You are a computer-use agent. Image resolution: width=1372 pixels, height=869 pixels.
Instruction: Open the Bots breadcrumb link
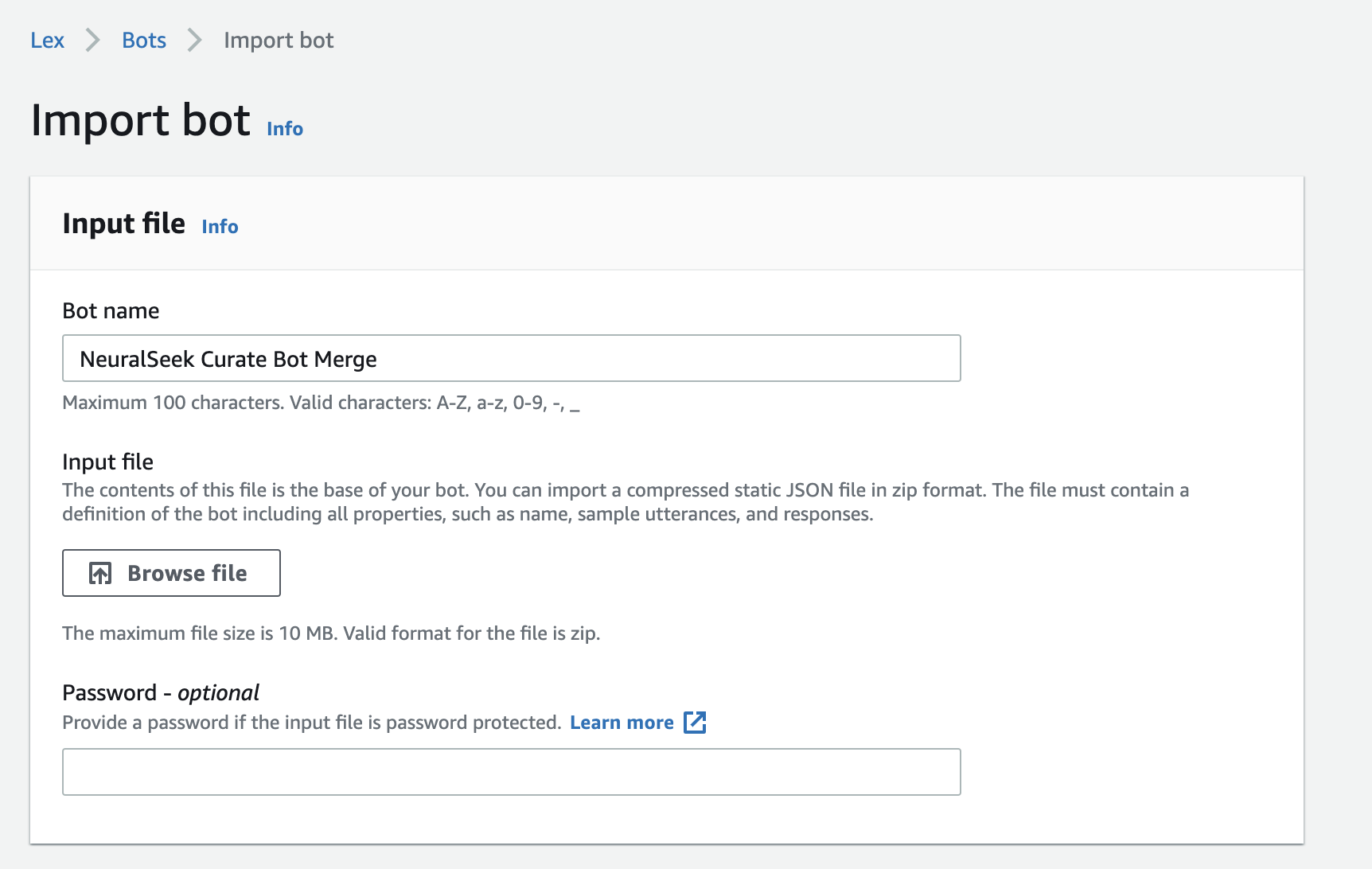pos(144,41)
